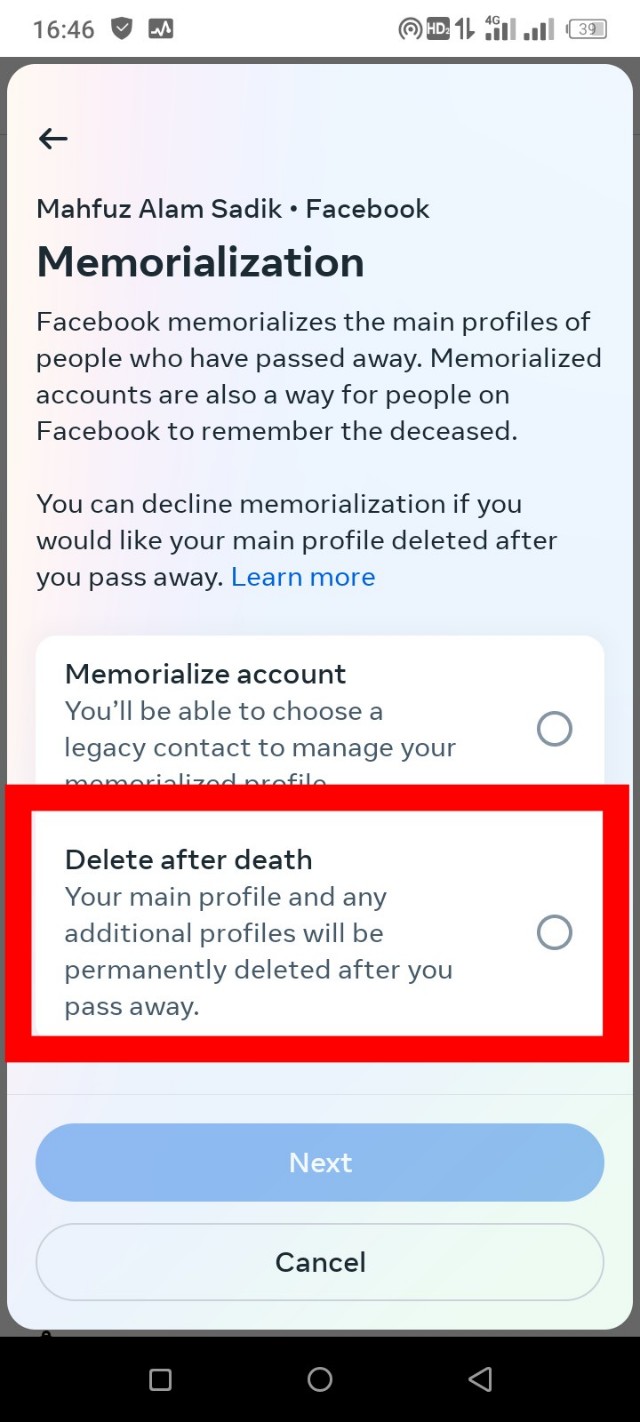The height and width of the screenshot is (1422, 640).
Task: Tap the 4G signal strength icon
Action: pos(498,29)
